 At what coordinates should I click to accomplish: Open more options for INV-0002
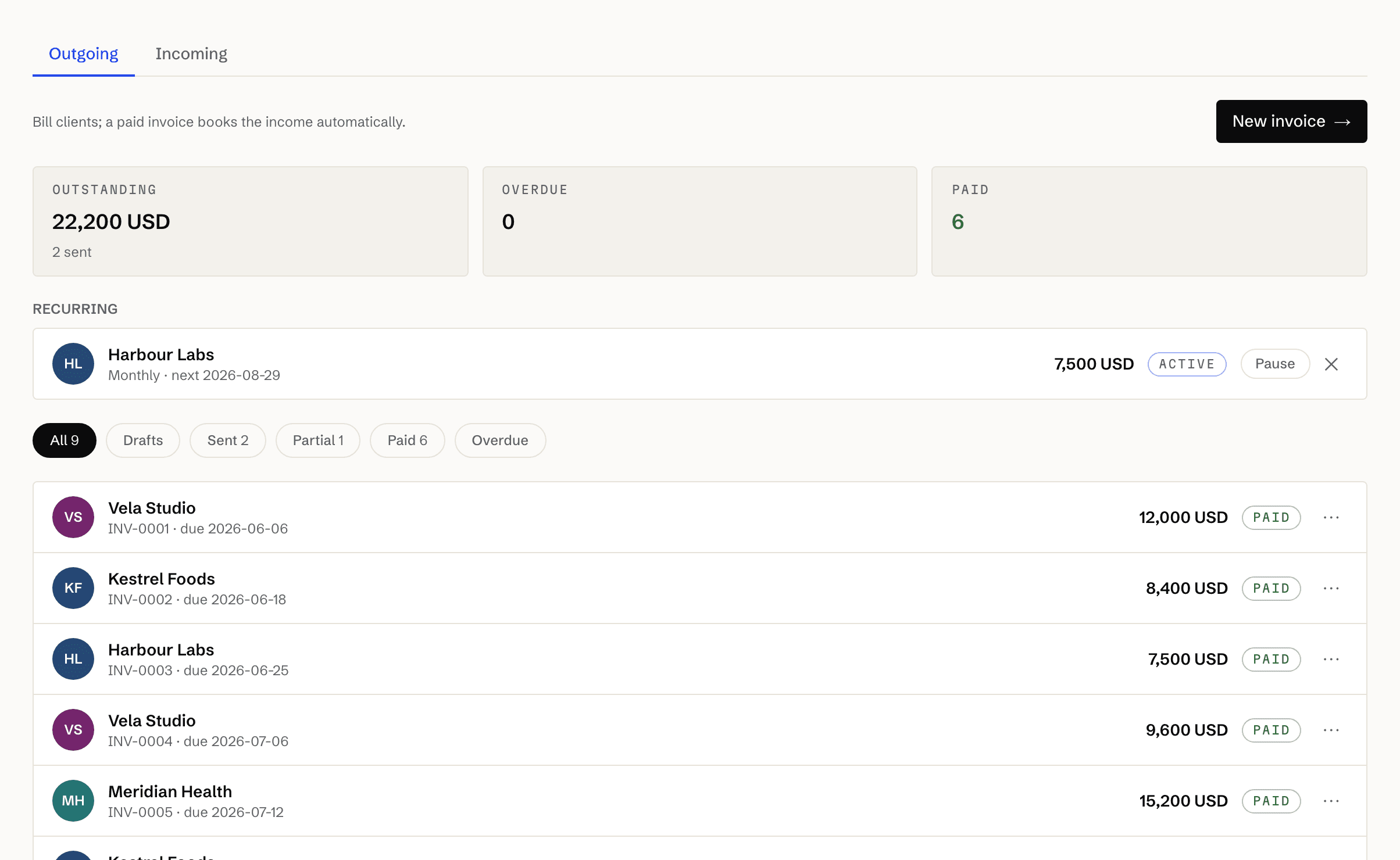click(x=1331, y=588)
